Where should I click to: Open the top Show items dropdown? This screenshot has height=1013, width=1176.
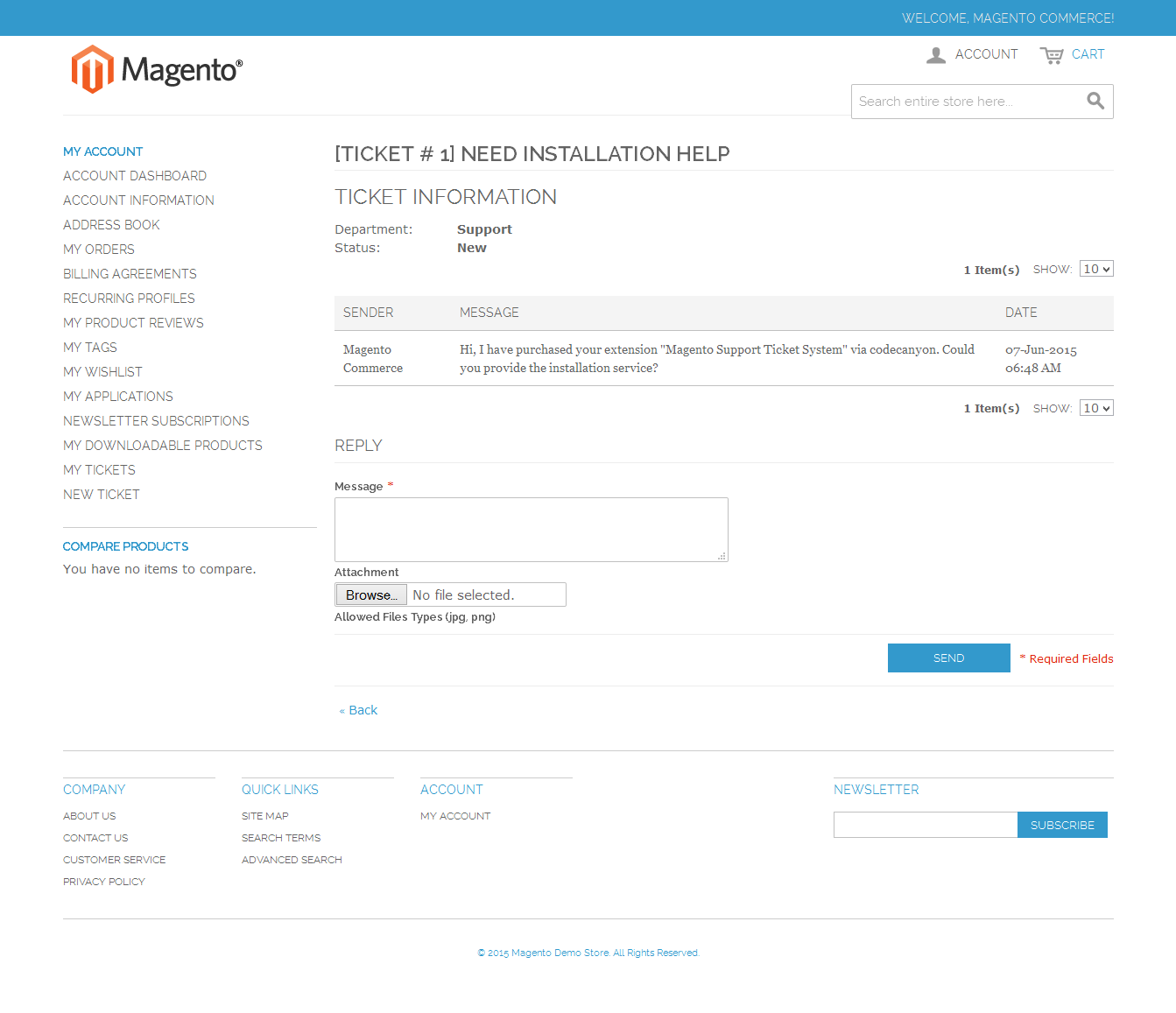click(1096, 269)
